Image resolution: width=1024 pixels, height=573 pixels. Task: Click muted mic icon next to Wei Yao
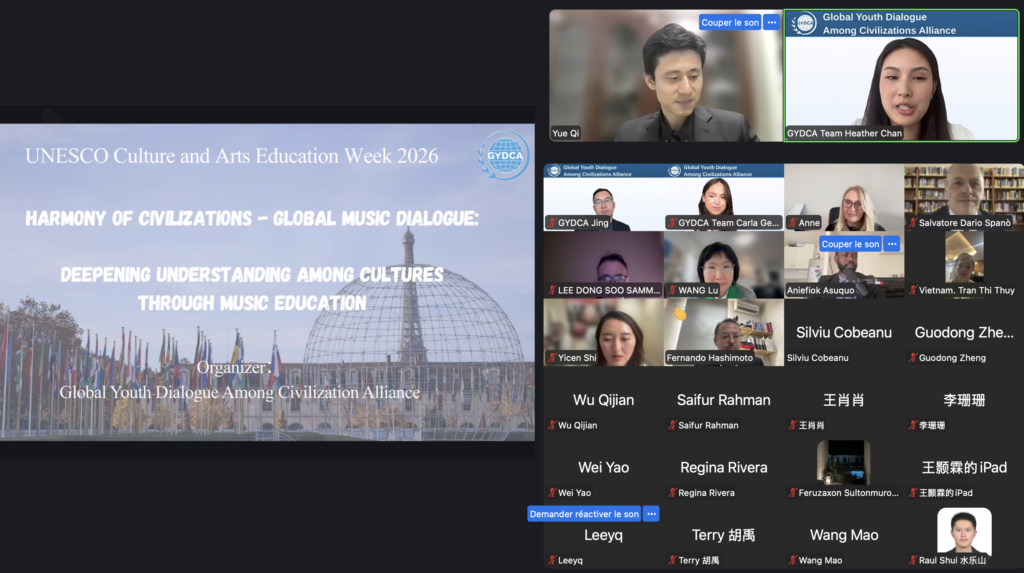click(x=552, y=493)
